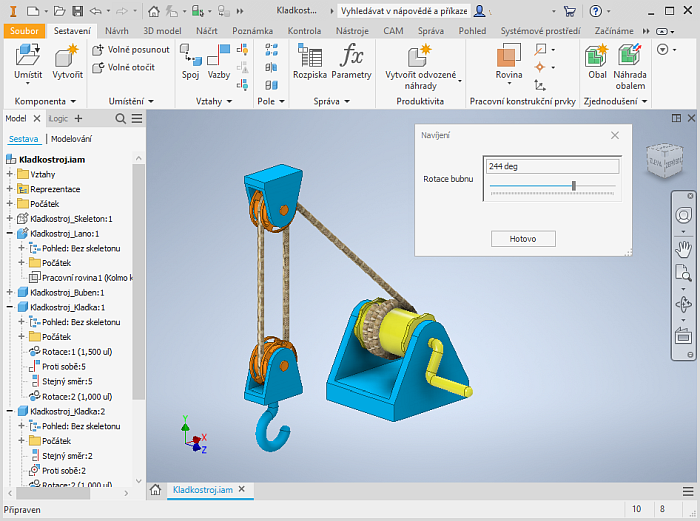Switch to the Modelování view link
Viewport: 700px width, 521px height.
click(71, 139)
